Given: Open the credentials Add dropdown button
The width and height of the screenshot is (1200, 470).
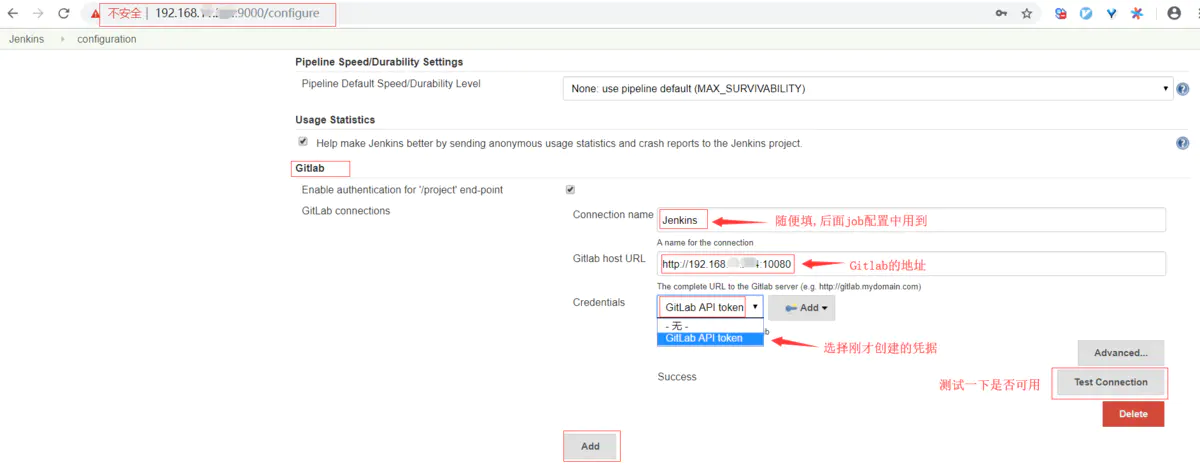Looking at the screenshot, I should pyautogui.click(x=802, y=308).
